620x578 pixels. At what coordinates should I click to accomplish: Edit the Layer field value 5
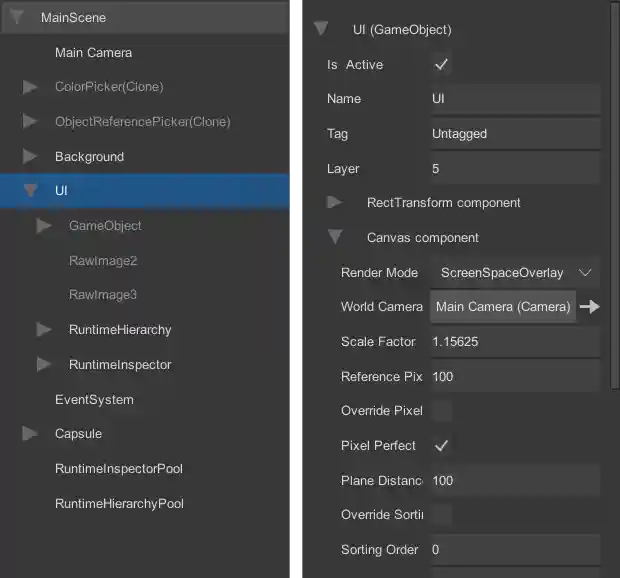pos(516,168)
